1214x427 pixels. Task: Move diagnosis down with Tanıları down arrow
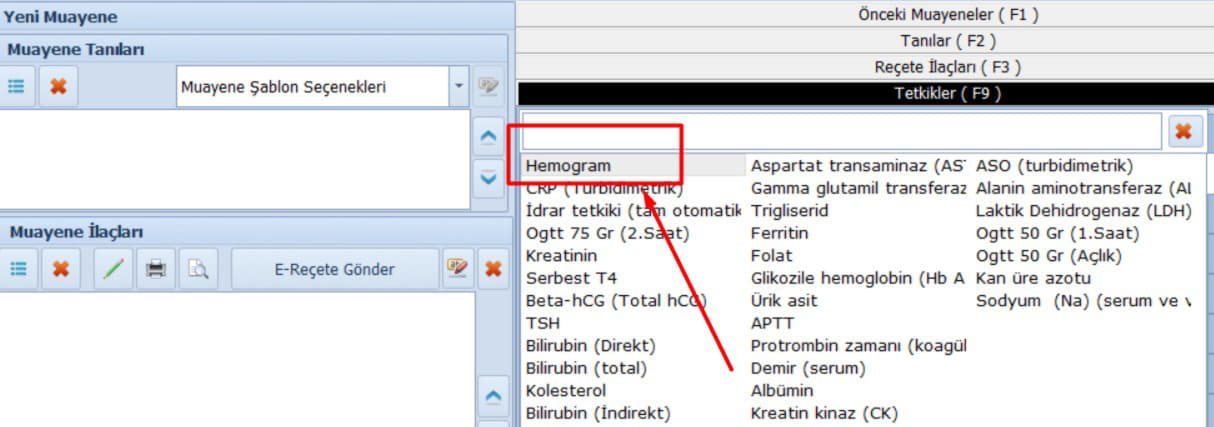point(488,178)
